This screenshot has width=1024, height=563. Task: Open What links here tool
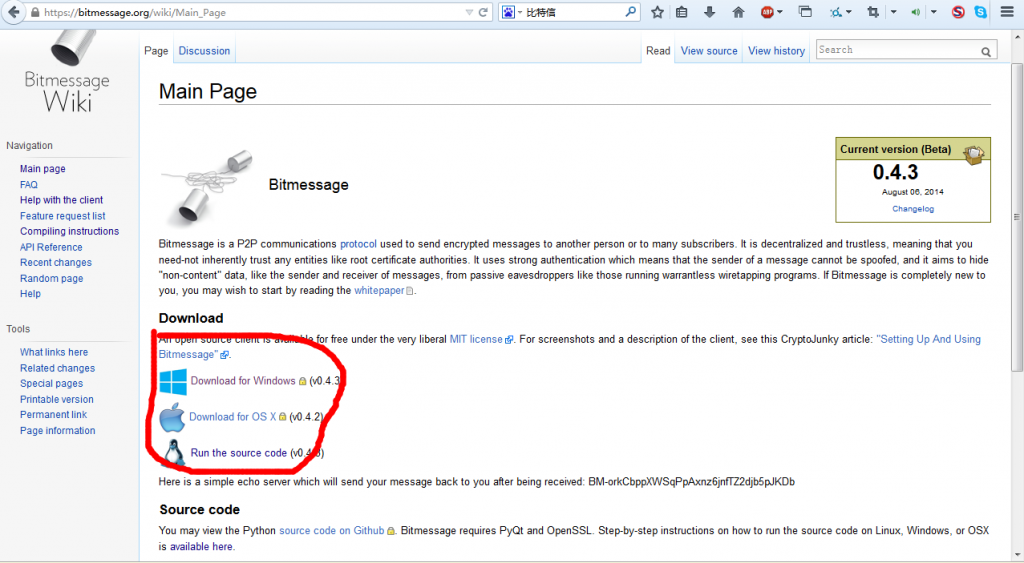click(x=54, y=352)
